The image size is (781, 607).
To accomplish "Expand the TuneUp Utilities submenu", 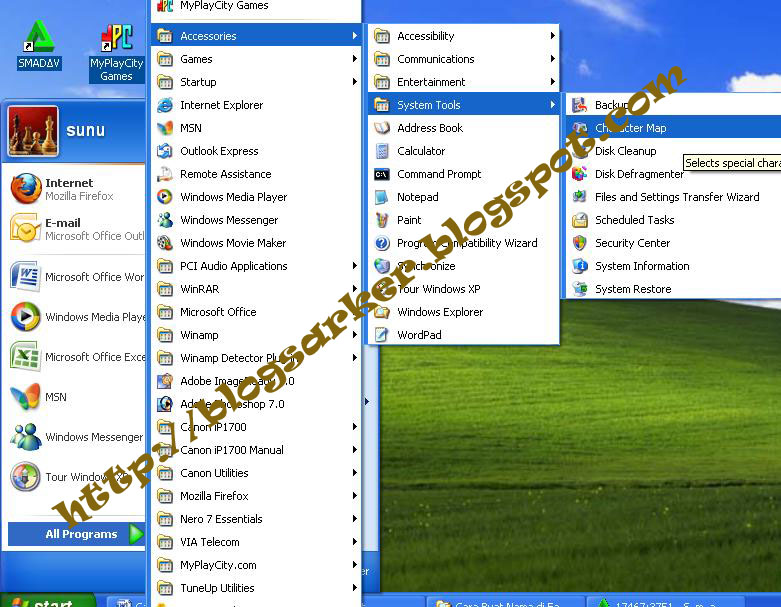I will coord(256,588).
